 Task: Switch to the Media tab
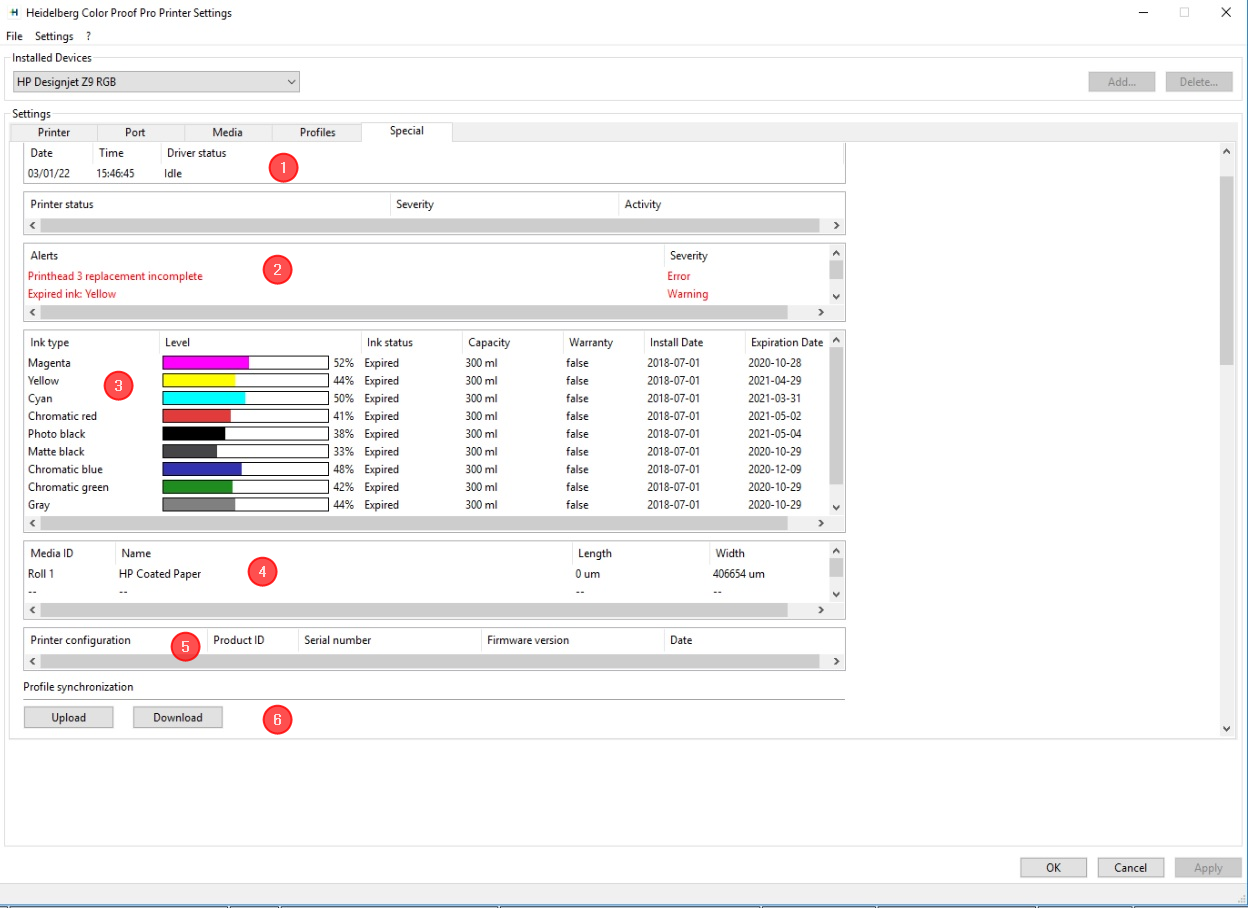(227, 132)
